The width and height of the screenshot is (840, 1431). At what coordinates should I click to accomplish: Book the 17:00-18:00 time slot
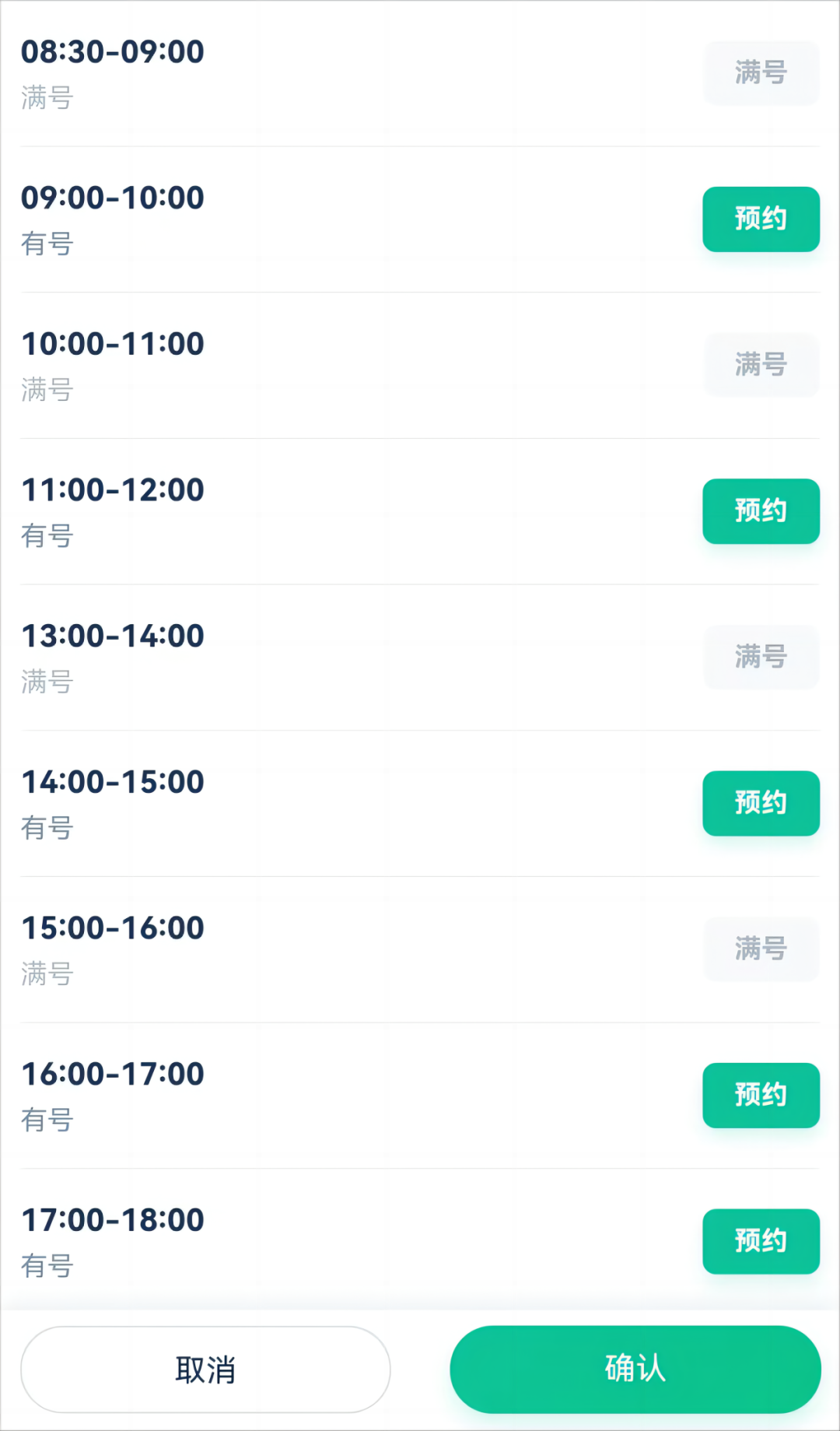tap(761, 1241)
